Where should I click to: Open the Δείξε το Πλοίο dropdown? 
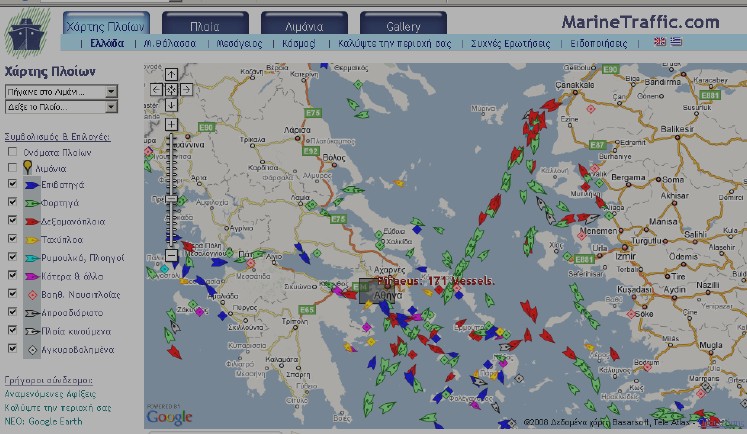(x=61, y=107)
